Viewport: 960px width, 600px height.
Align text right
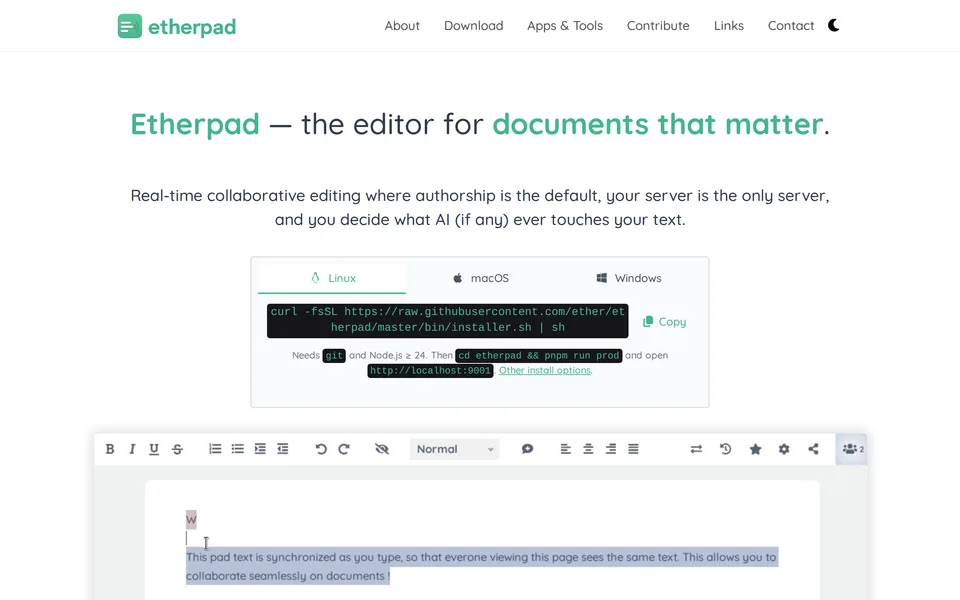tap(611, 449)
